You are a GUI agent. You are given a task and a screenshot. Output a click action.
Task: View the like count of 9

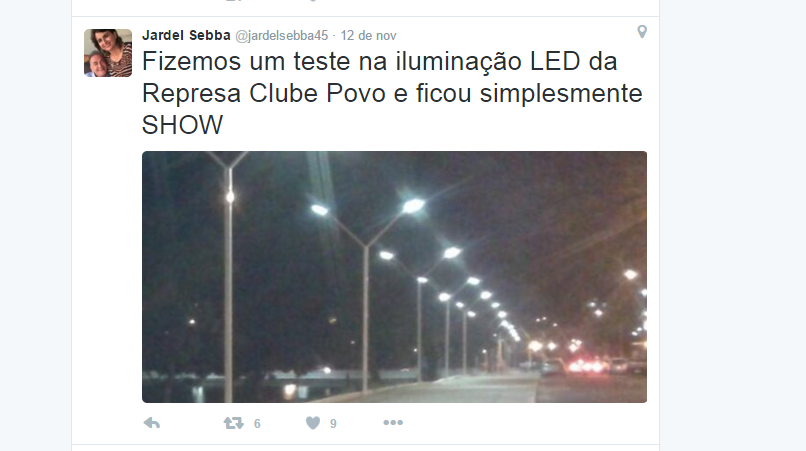tap(333, 424)
